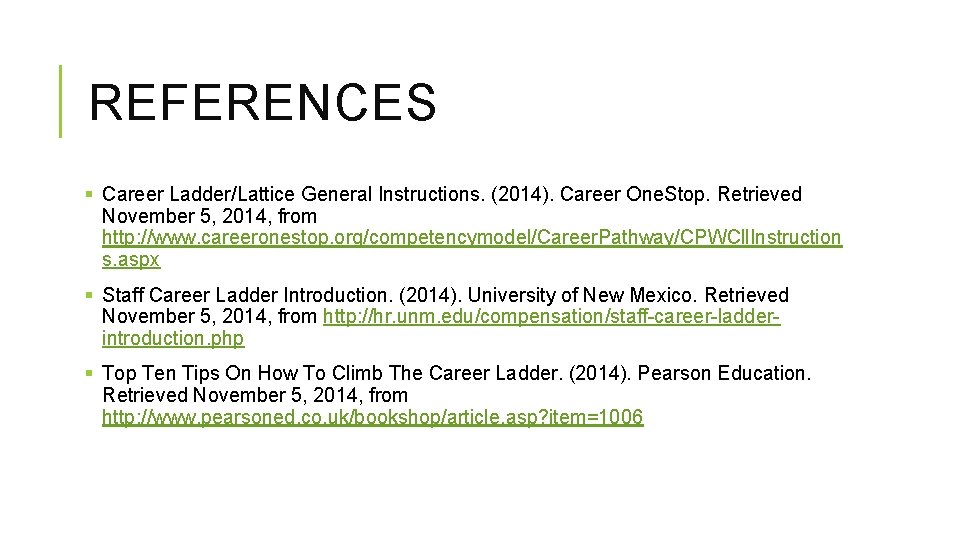Viewport: 960px width, 540px height.
Task: Click "Retrieved November 5, 2014, from" above the pearsoned link
Action: click(255, 395)
